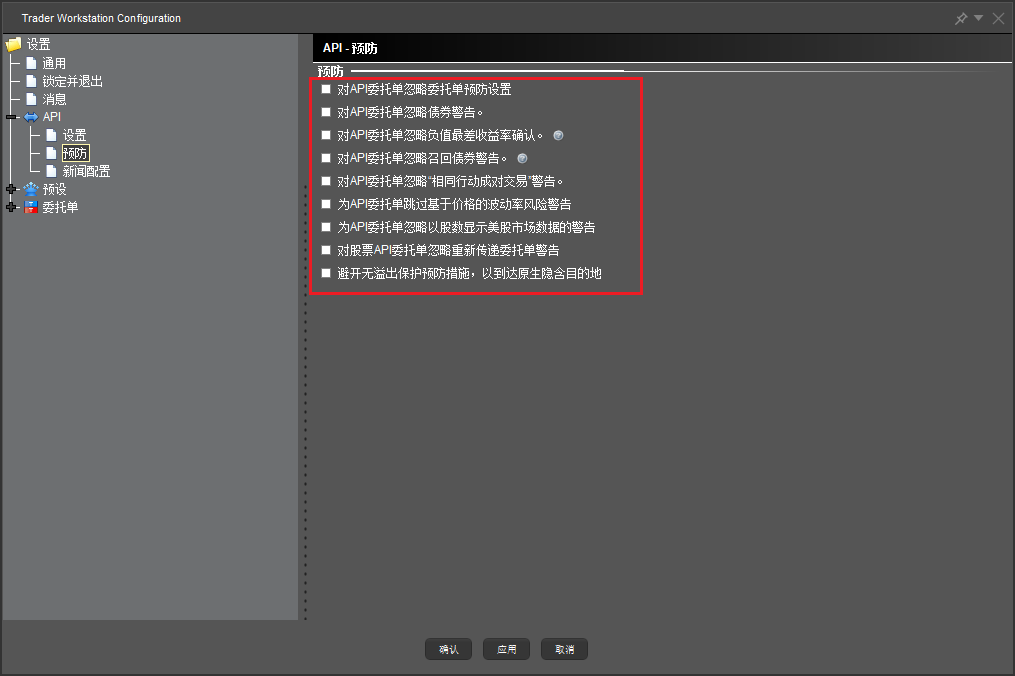Image resolution: width=1015 pixels, height=676 pixels.
Task: Click info icon next to 负值最差收益率确认
Action: pos(558,135)
